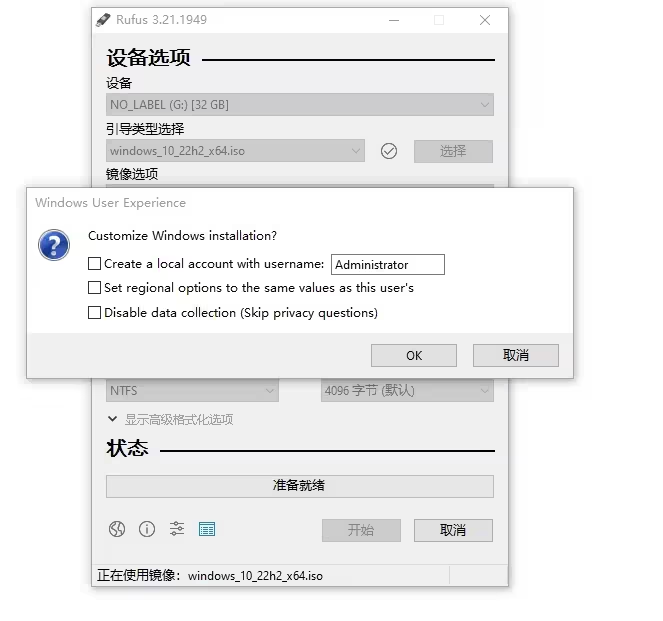Open the settings sliders icon

coord(177,529)
